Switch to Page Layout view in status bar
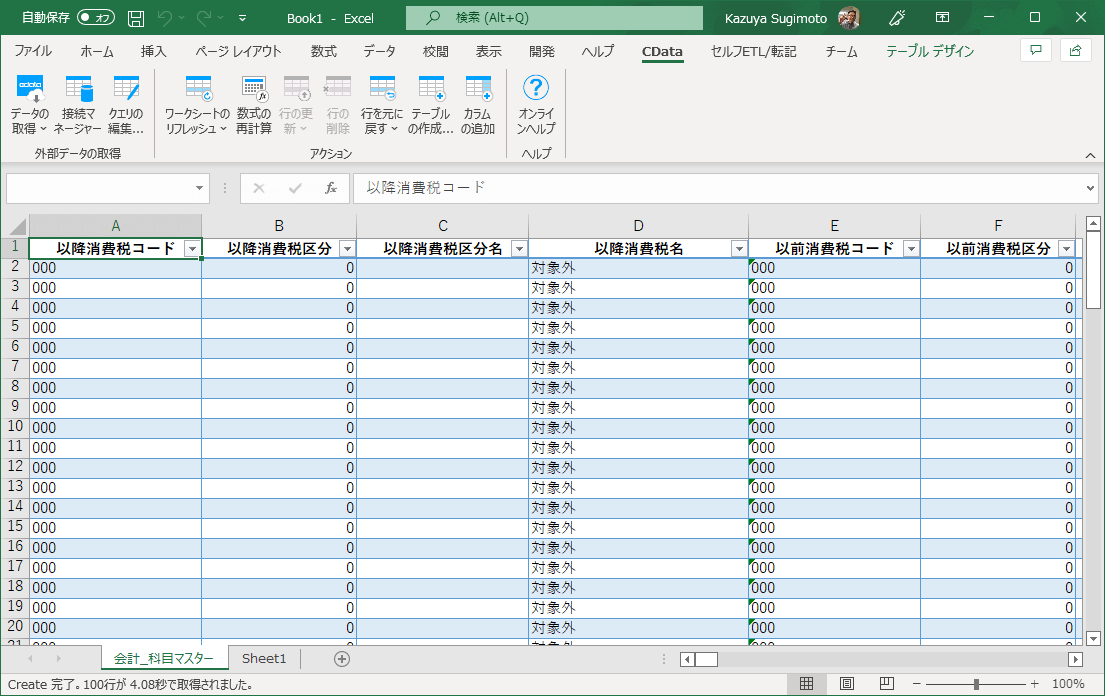 [x=846, y=684]
